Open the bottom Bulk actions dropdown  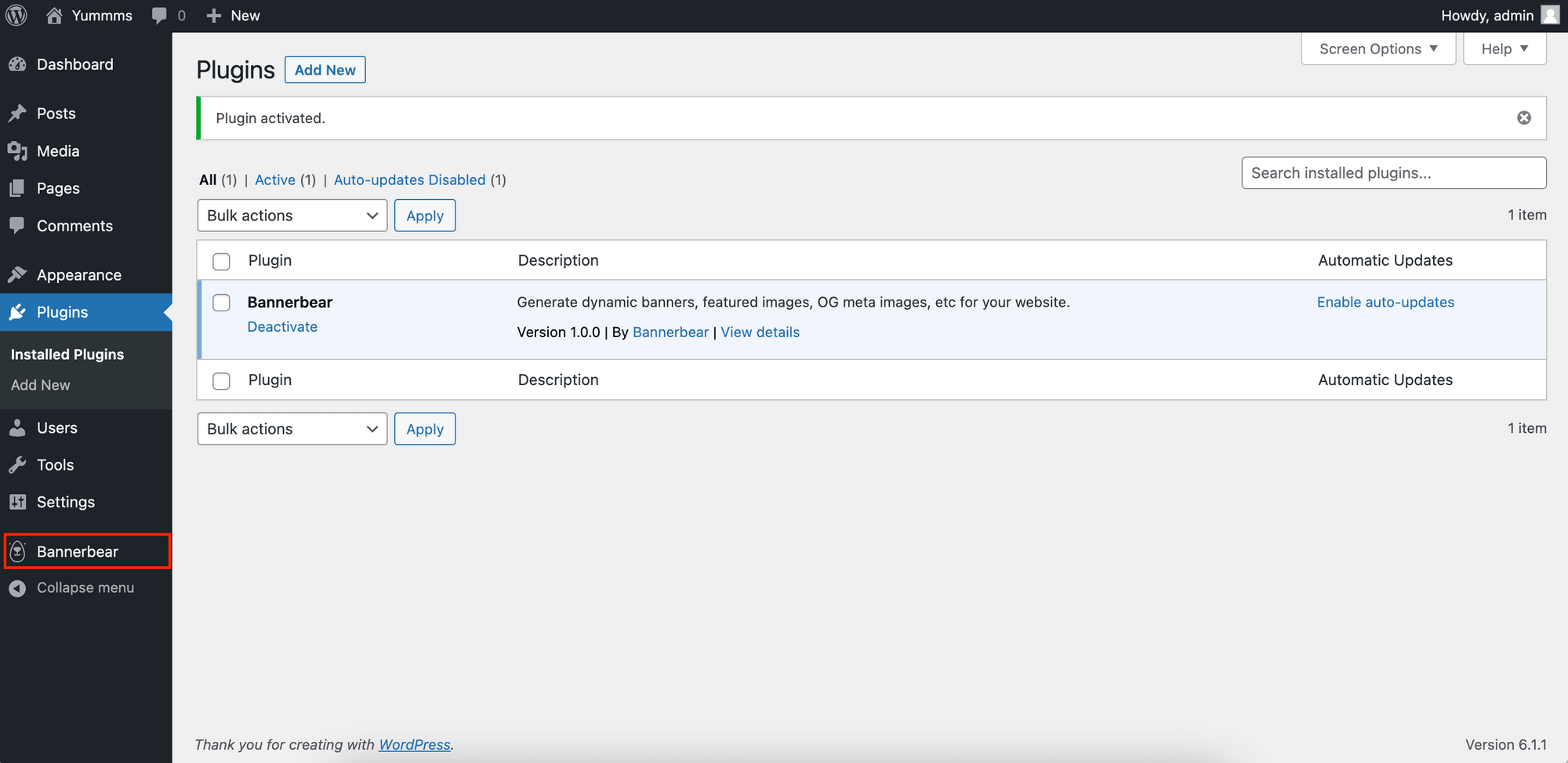coord(292,429)
